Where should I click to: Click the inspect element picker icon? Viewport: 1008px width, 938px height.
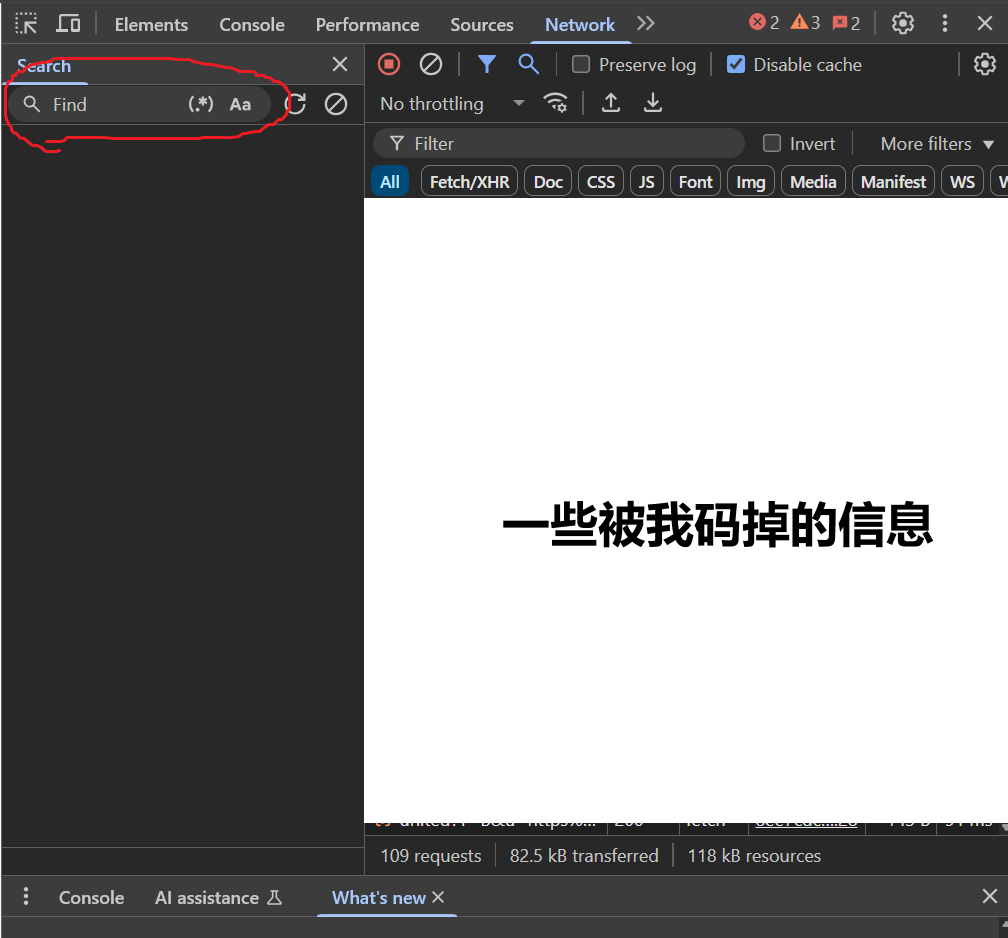(x=26, y=24)
